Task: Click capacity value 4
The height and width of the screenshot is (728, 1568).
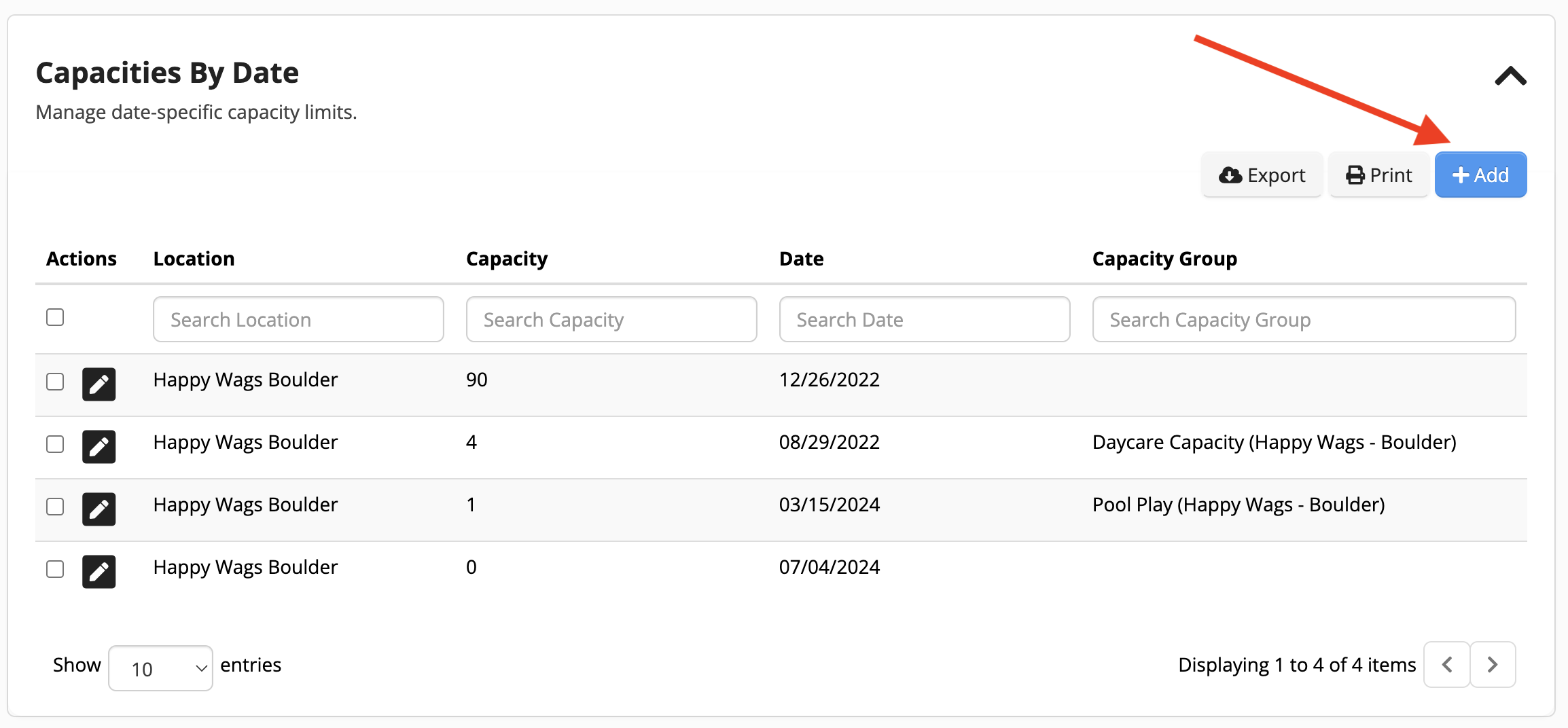Action: click(471, 442)
